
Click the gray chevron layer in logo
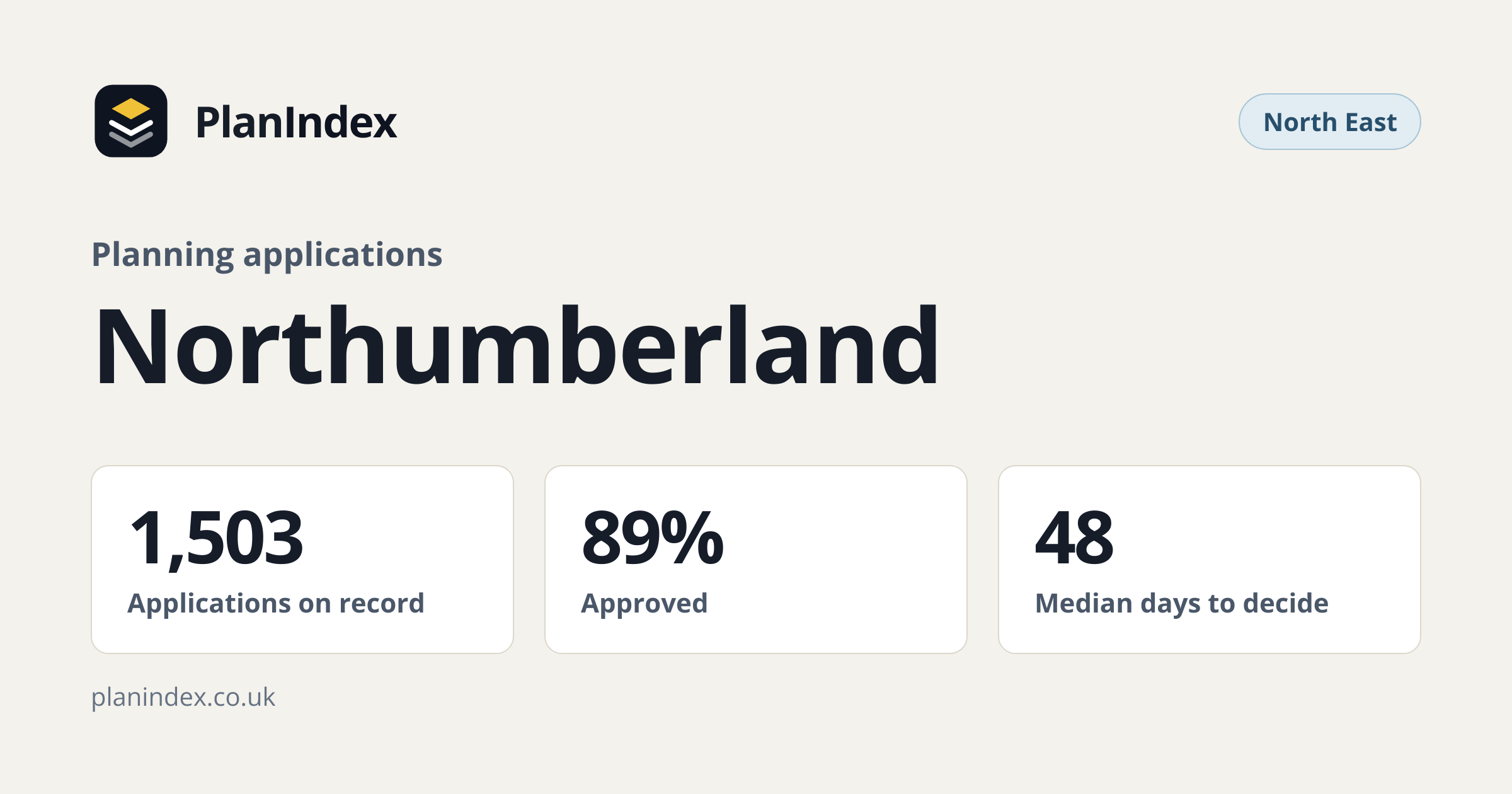tap(131, 140)
